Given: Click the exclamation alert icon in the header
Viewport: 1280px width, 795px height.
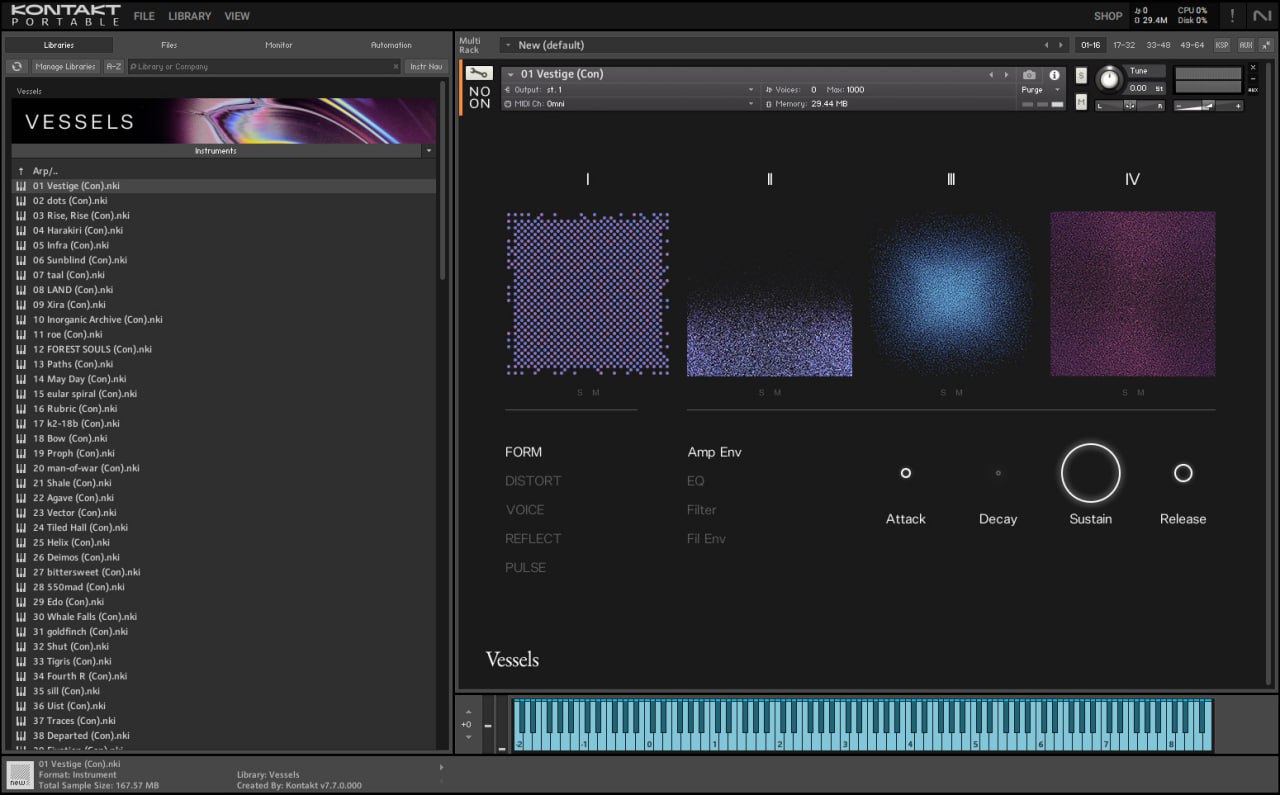Looking at the screenshot, I should (x=1232, y=16).
